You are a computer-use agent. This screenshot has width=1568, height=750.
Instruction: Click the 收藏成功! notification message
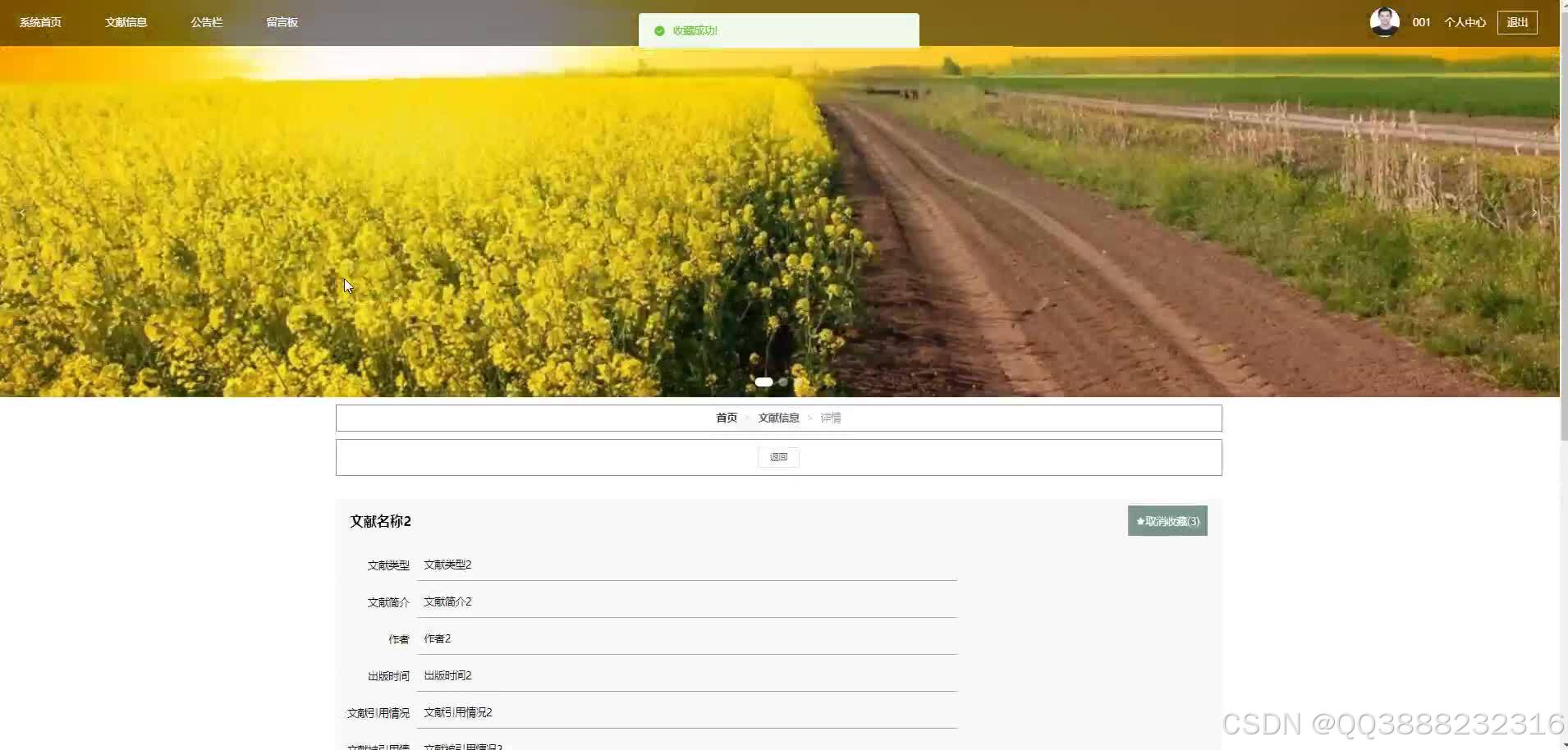[x=695, y=31]
